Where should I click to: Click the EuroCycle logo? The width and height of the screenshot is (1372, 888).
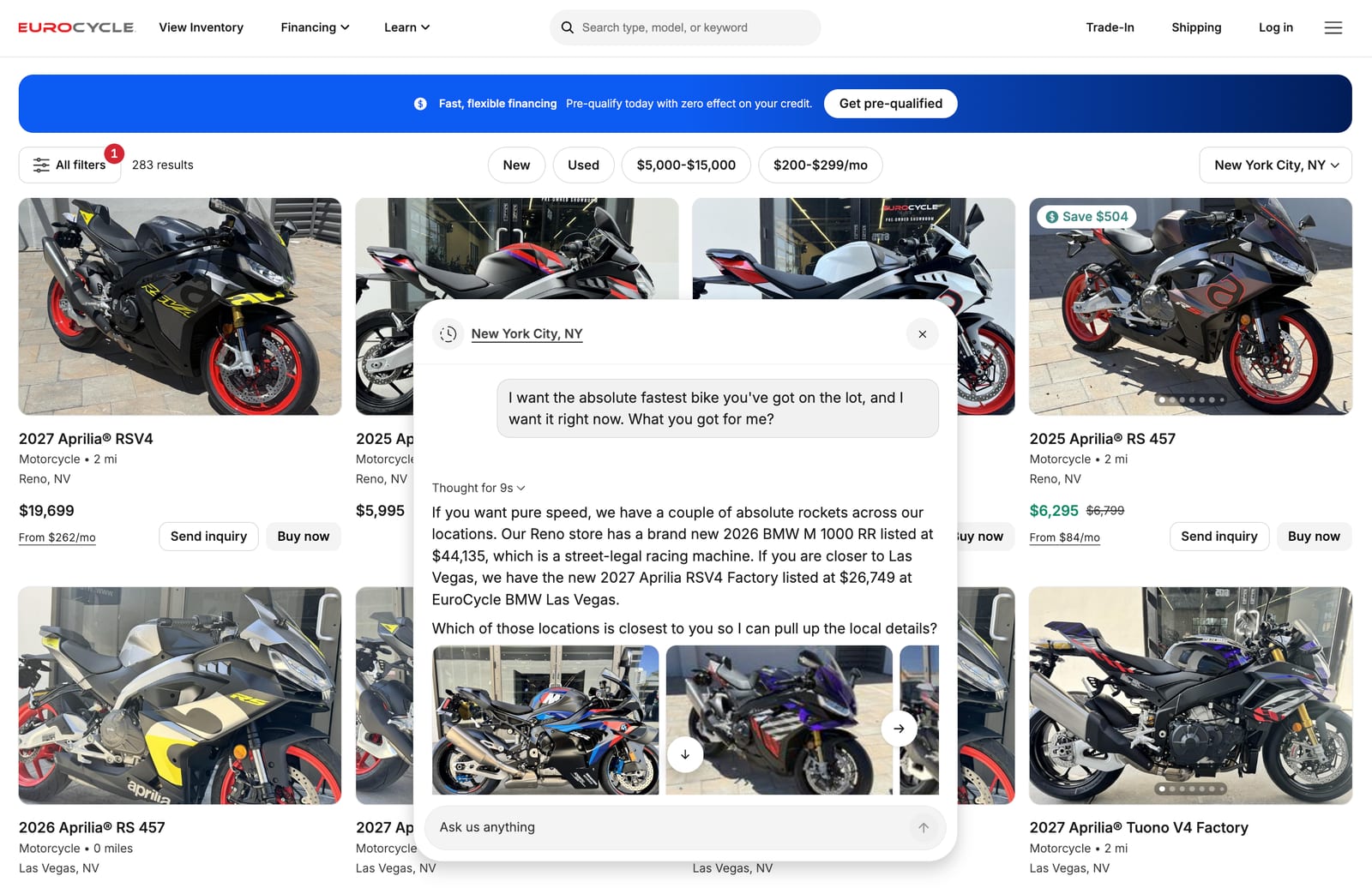click(x=76, y=27)
